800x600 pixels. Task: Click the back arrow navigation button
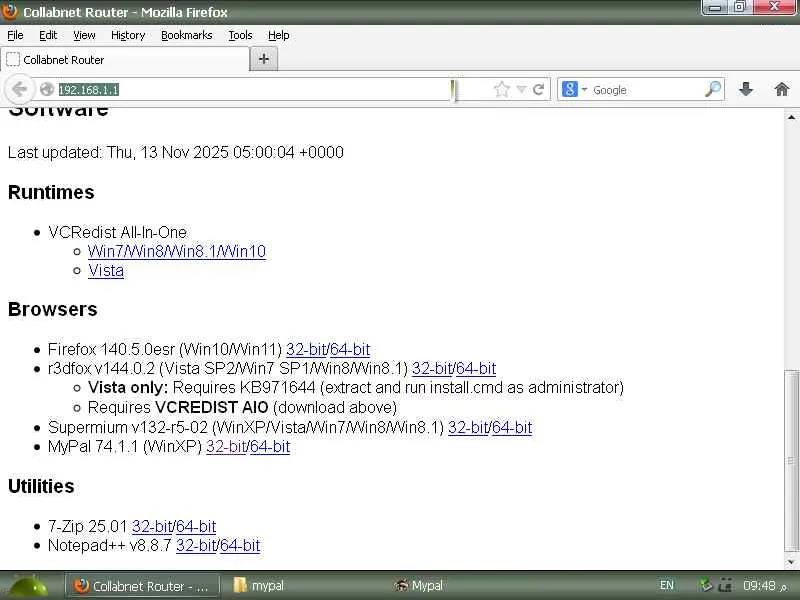click(19, 89)
